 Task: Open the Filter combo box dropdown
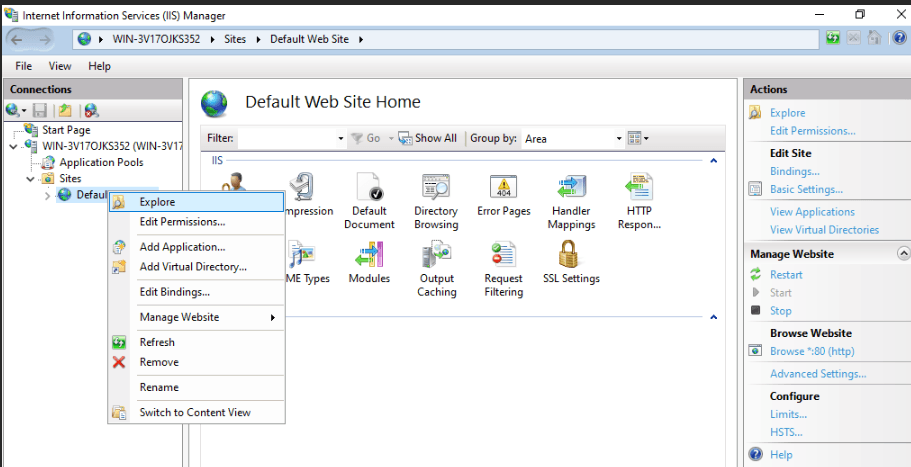[x=340, y=138]
